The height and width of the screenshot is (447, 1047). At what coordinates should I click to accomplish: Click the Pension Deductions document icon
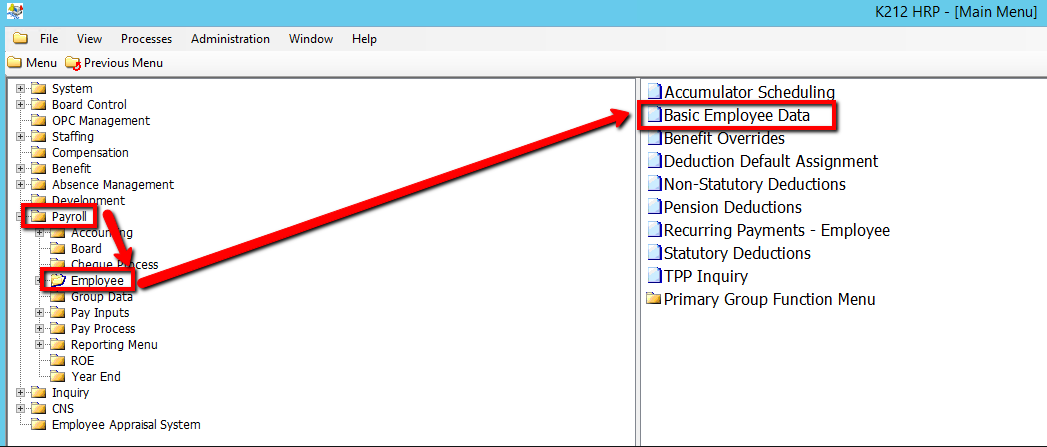pyautogui.click(x=654, y=207)
